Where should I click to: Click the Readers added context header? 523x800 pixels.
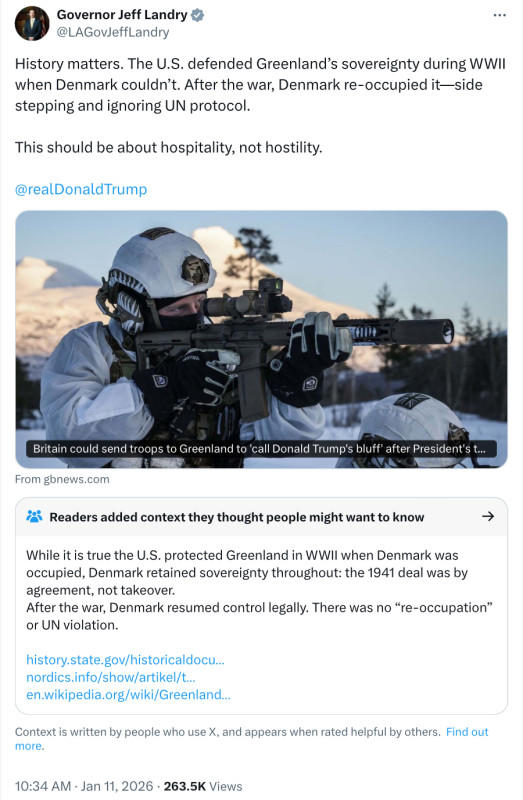point(237,517)
